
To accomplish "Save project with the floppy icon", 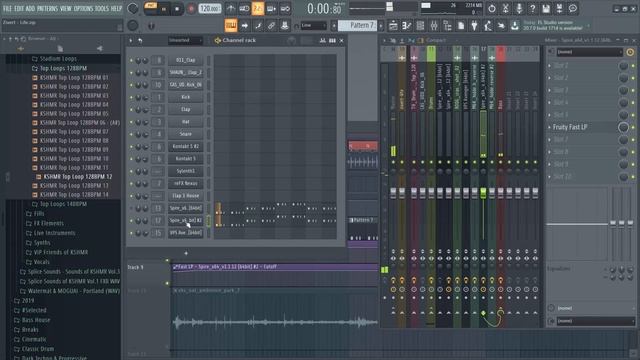I will [x=546, y=9].
